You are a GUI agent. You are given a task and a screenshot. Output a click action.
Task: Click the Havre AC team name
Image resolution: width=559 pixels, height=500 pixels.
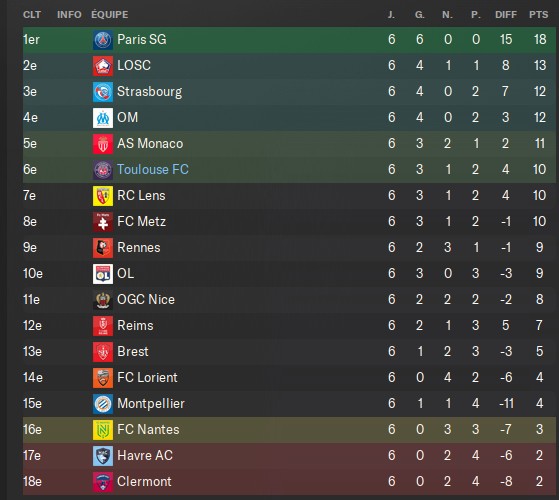coord(145,455)
